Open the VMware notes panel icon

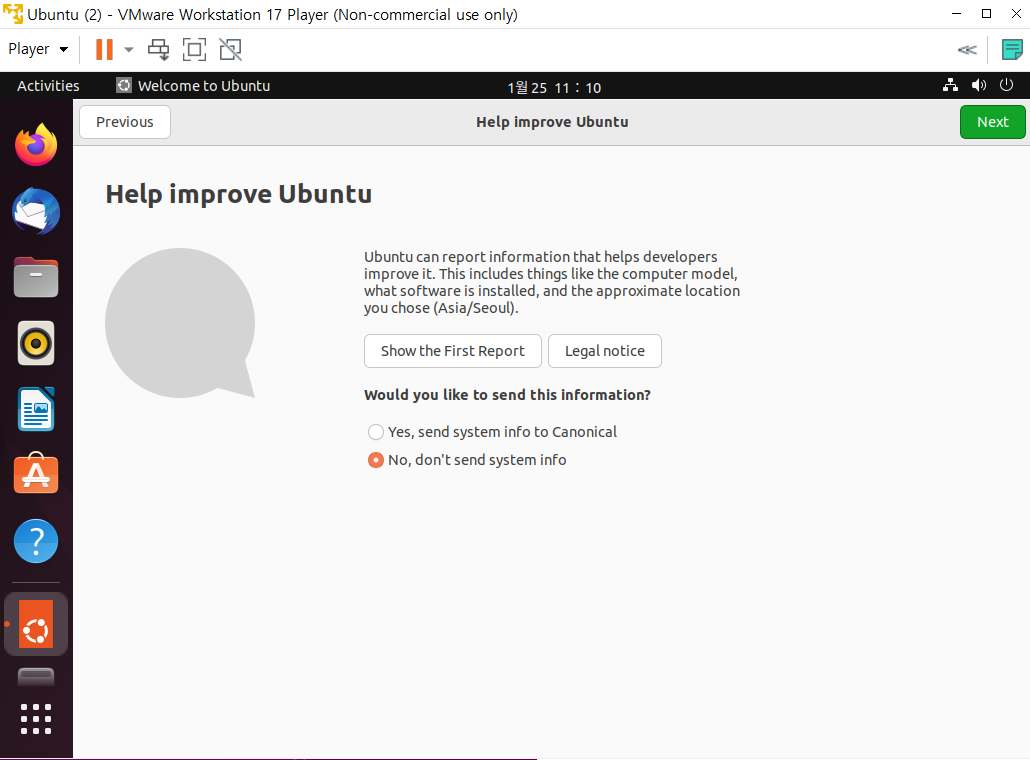[x=1012, y=49]
